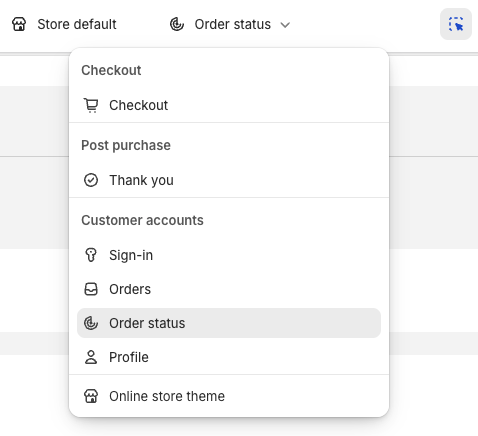
Task: Open Online store theme
Action: (229, 396)
